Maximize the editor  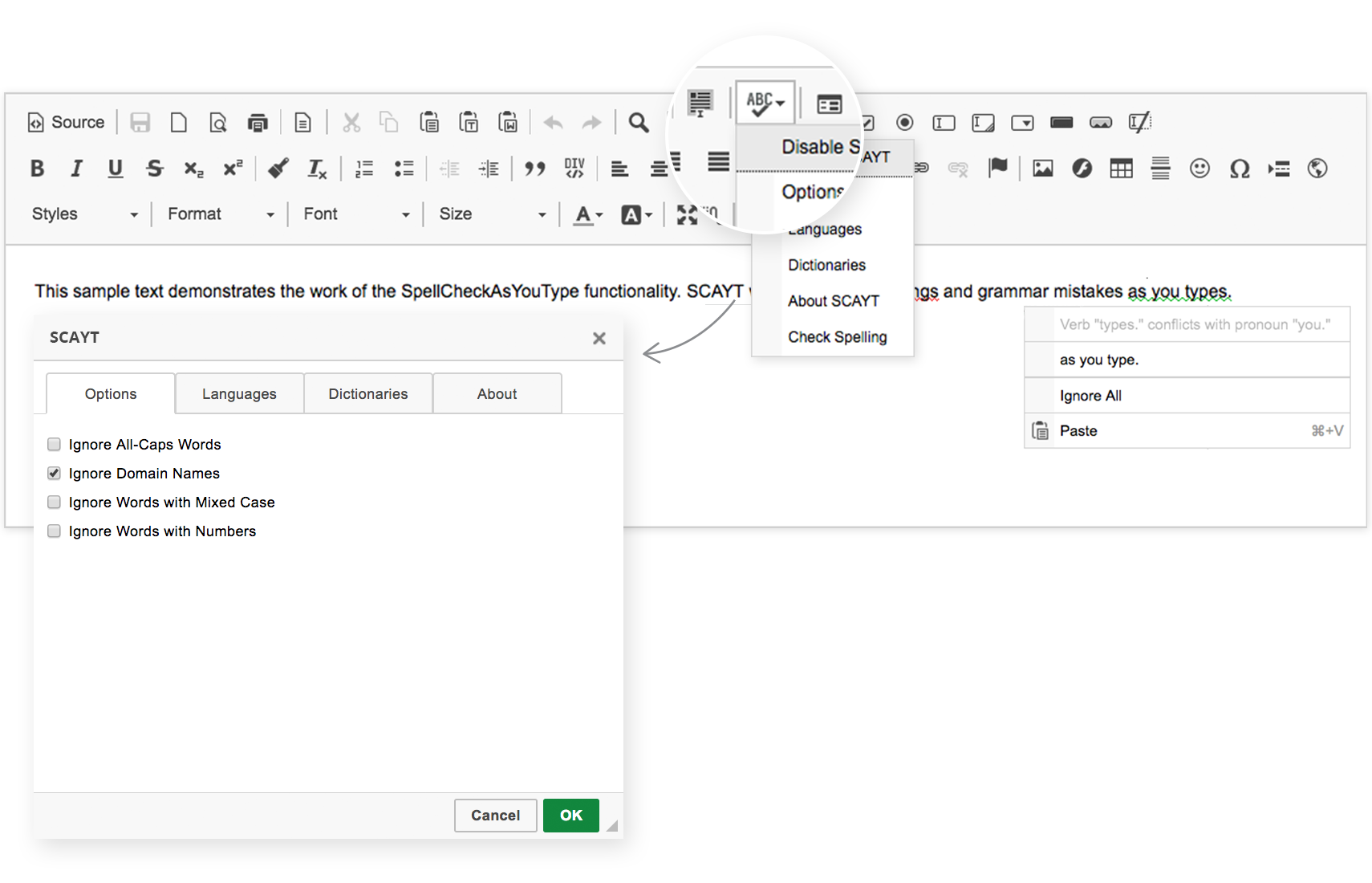coord(687,214)
